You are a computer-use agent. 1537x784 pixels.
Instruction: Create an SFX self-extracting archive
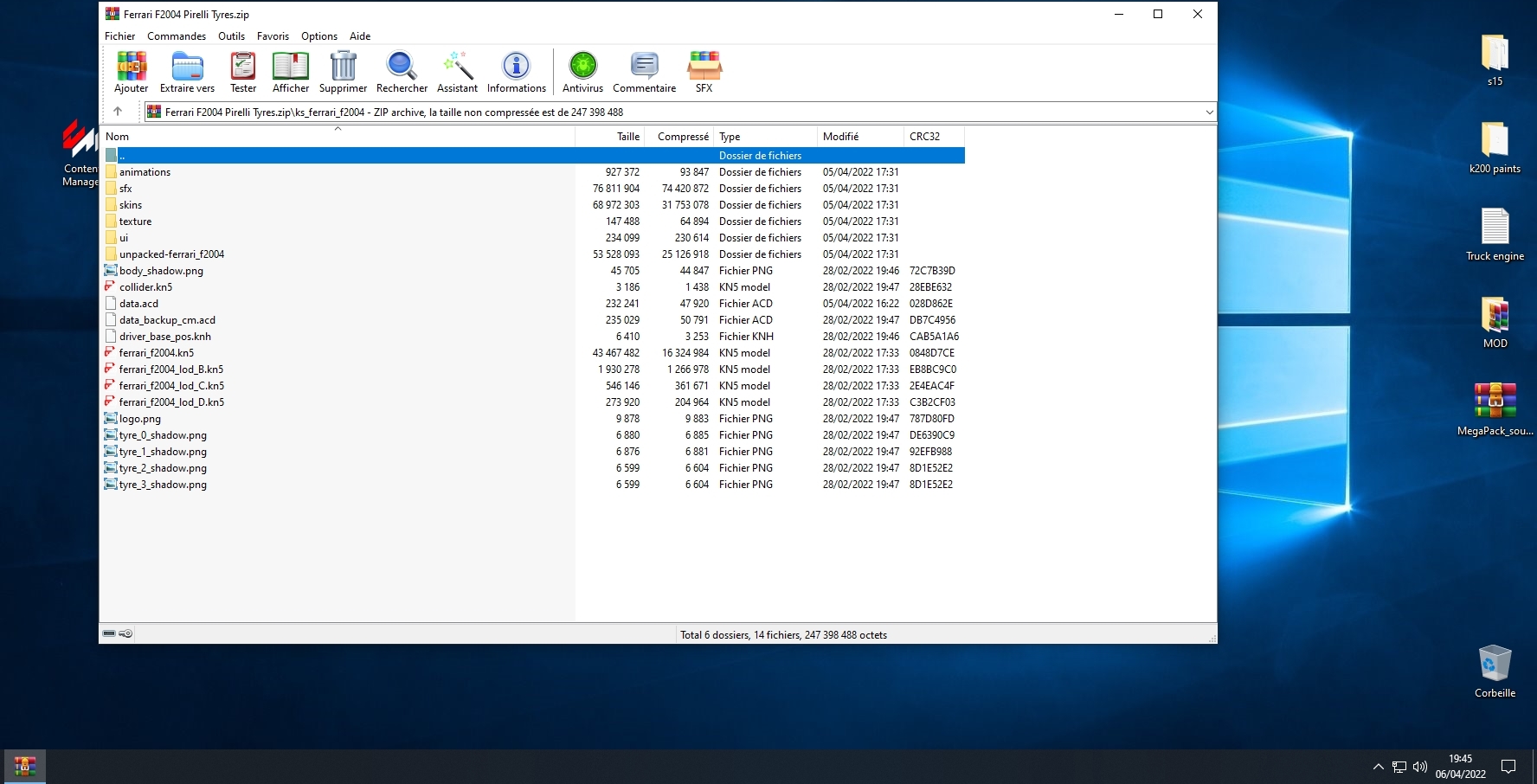[x=704, y=72]
